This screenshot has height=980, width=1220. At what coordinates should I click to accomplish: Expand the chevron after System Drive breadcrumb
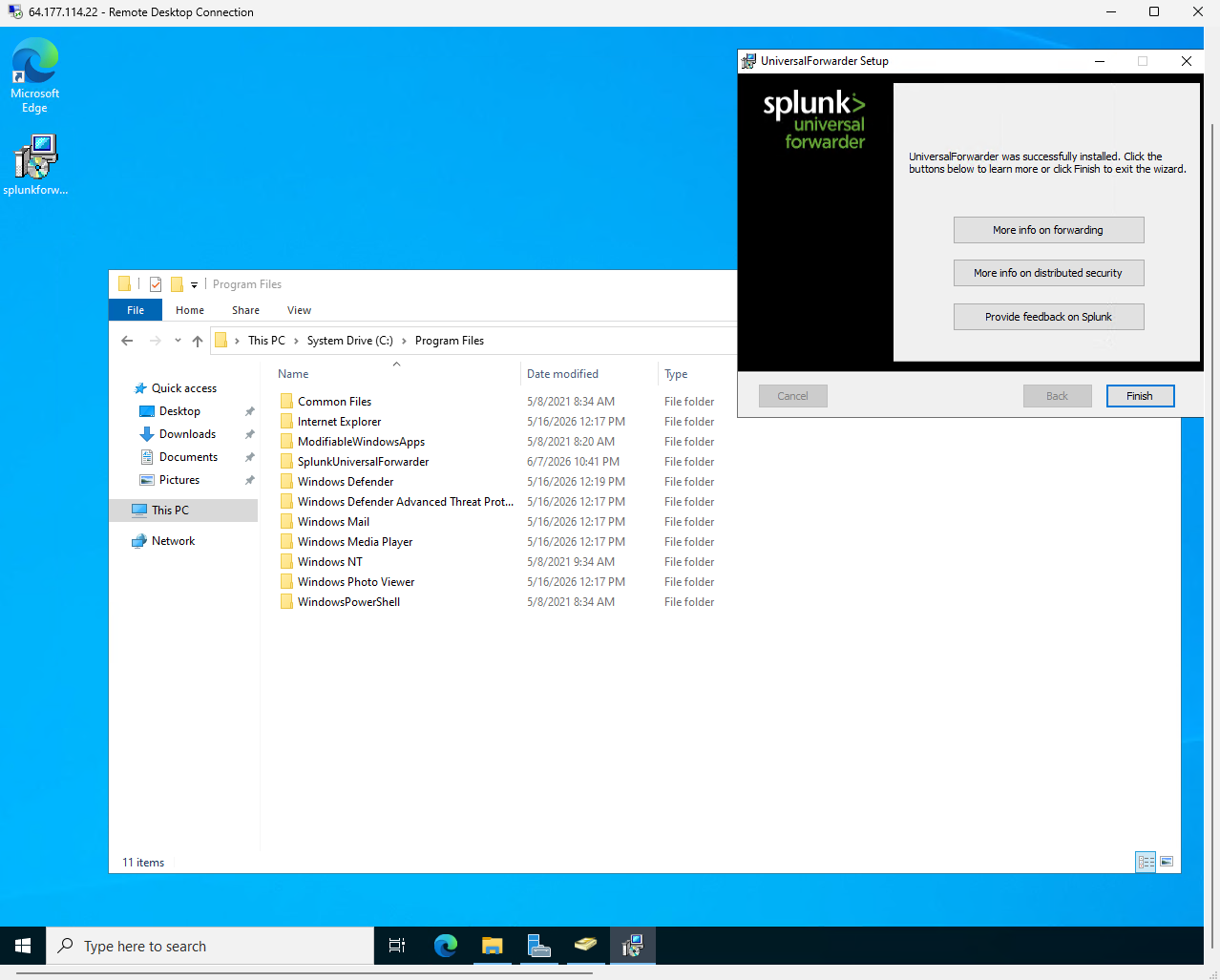pyautogui.click(x=404, y=341)
